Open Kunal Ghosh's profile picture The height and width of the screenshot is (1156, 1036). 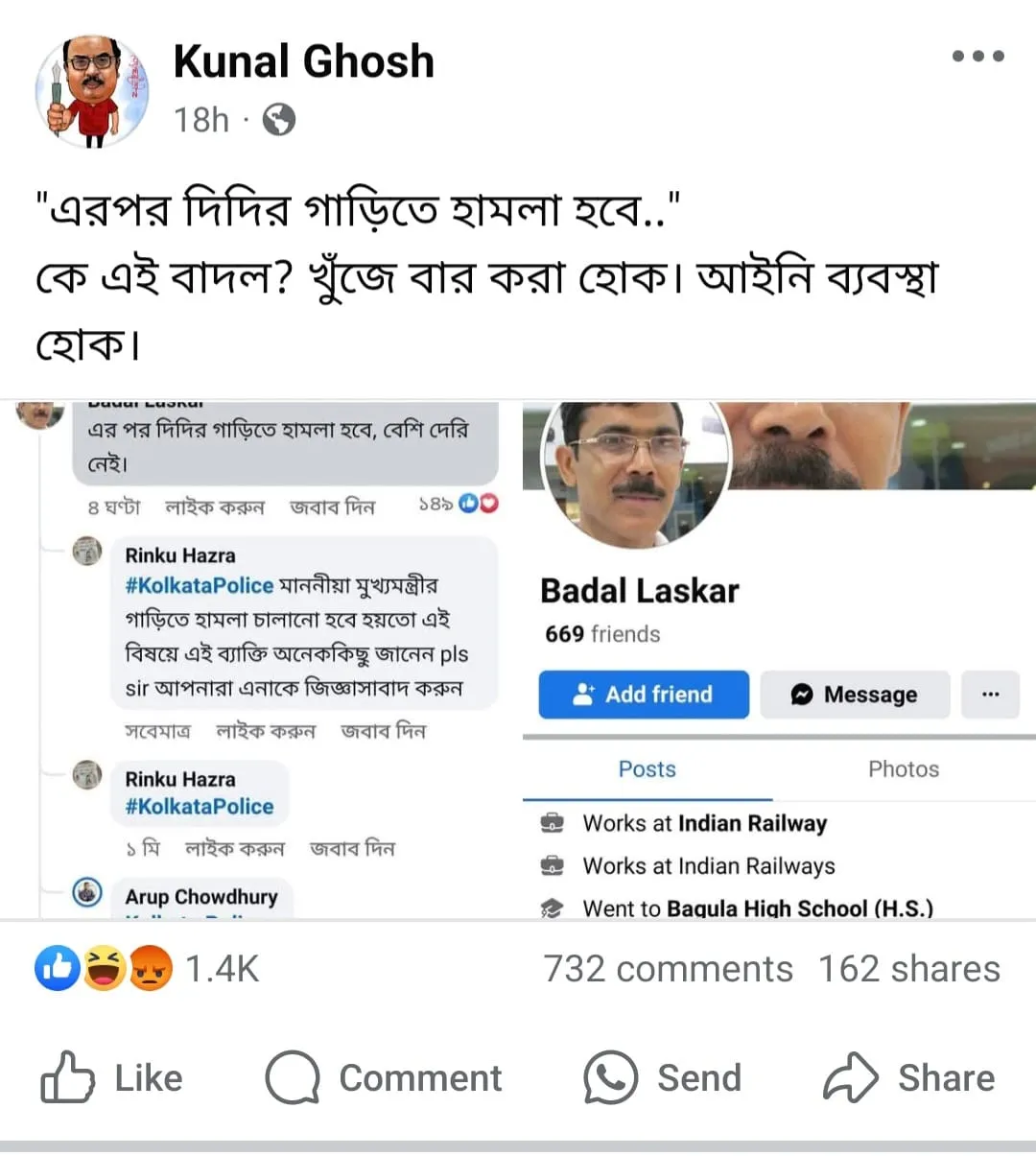point(92,92)
